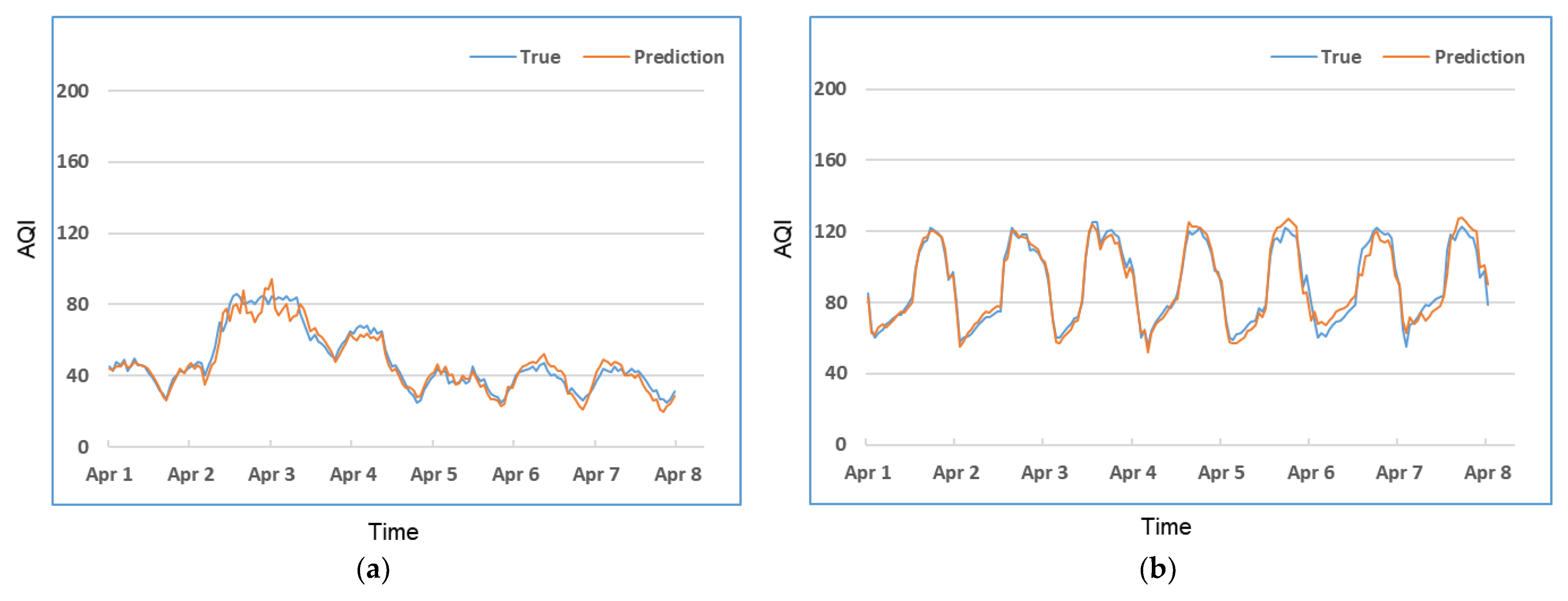Click the Time axis title under chart (a)
The image size is (1568, 601).
click(x=393, y=532)
